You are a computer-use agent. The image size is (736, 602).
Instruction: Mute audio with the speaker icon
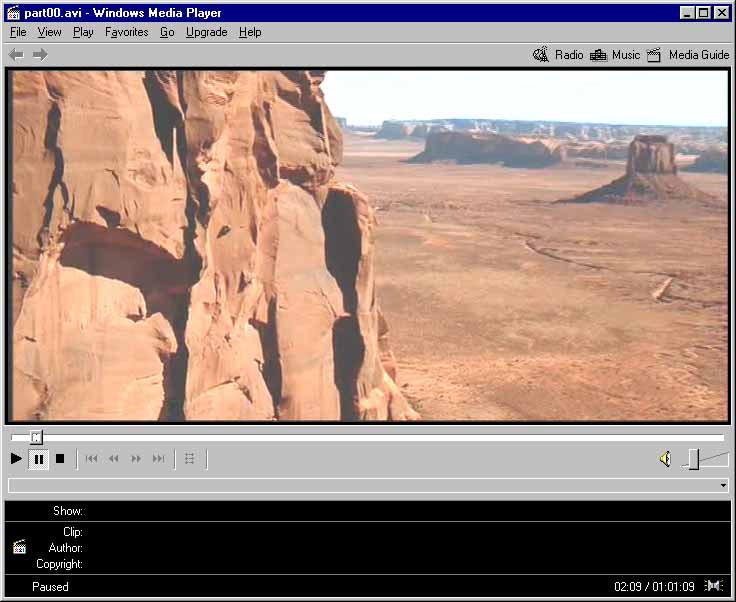[665, 458]
